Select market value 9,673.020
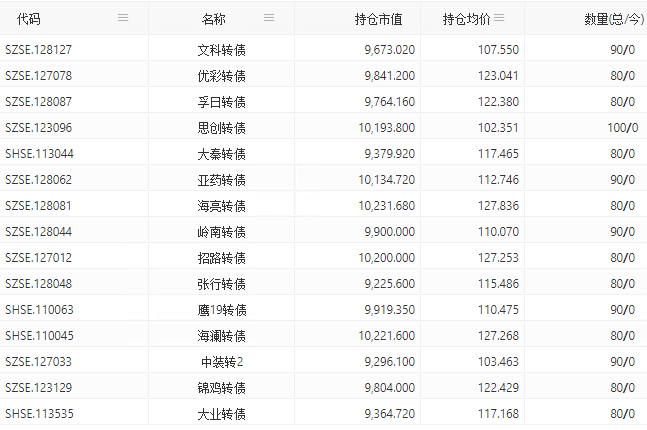Image resolution: width=647 pixels, height=430 pixels. coord(390,50)
